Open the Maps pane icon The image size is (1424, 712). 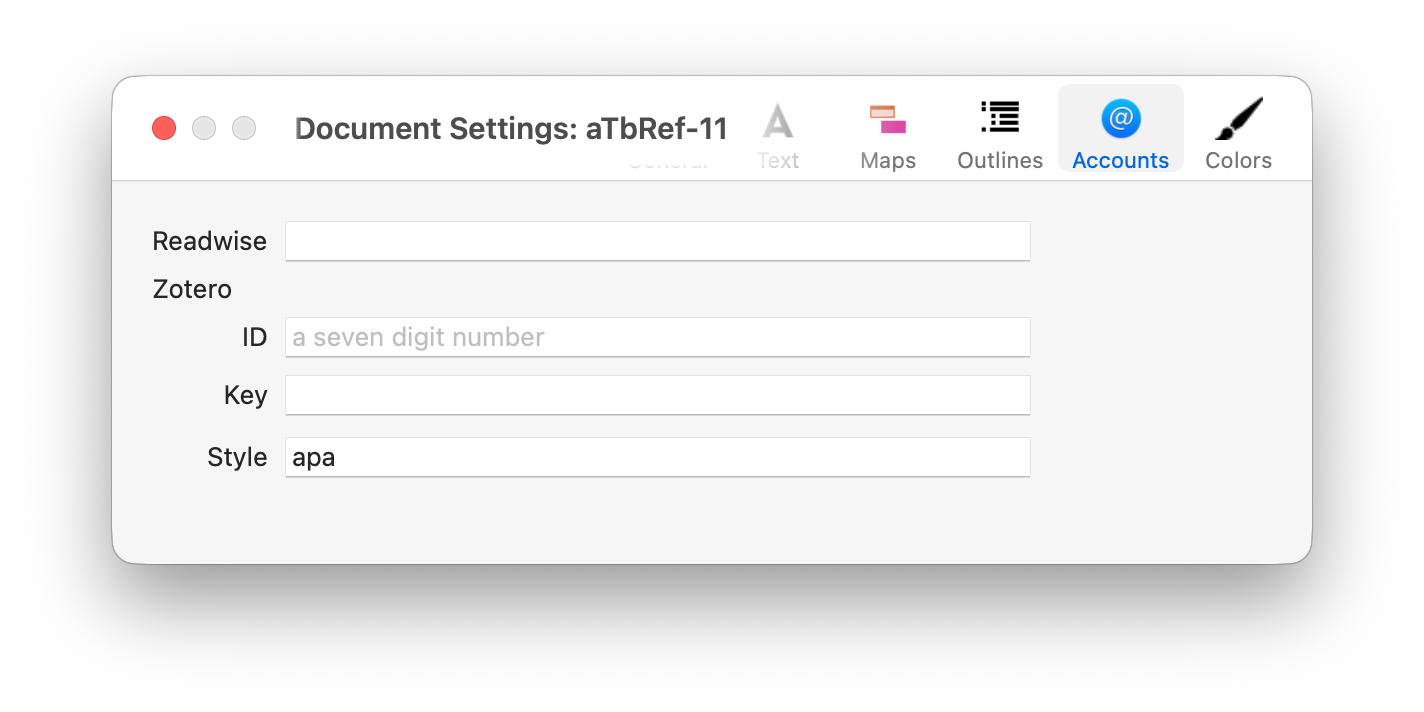pyautogui.click(x=887, y=120)
